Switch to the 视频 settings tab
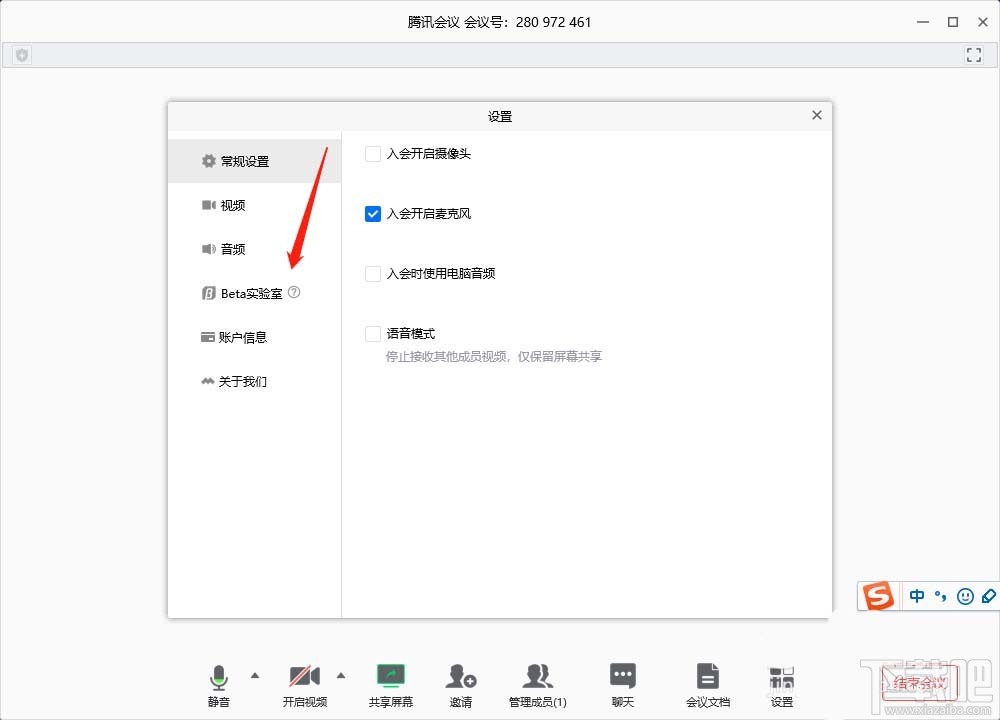 (233, 205)
